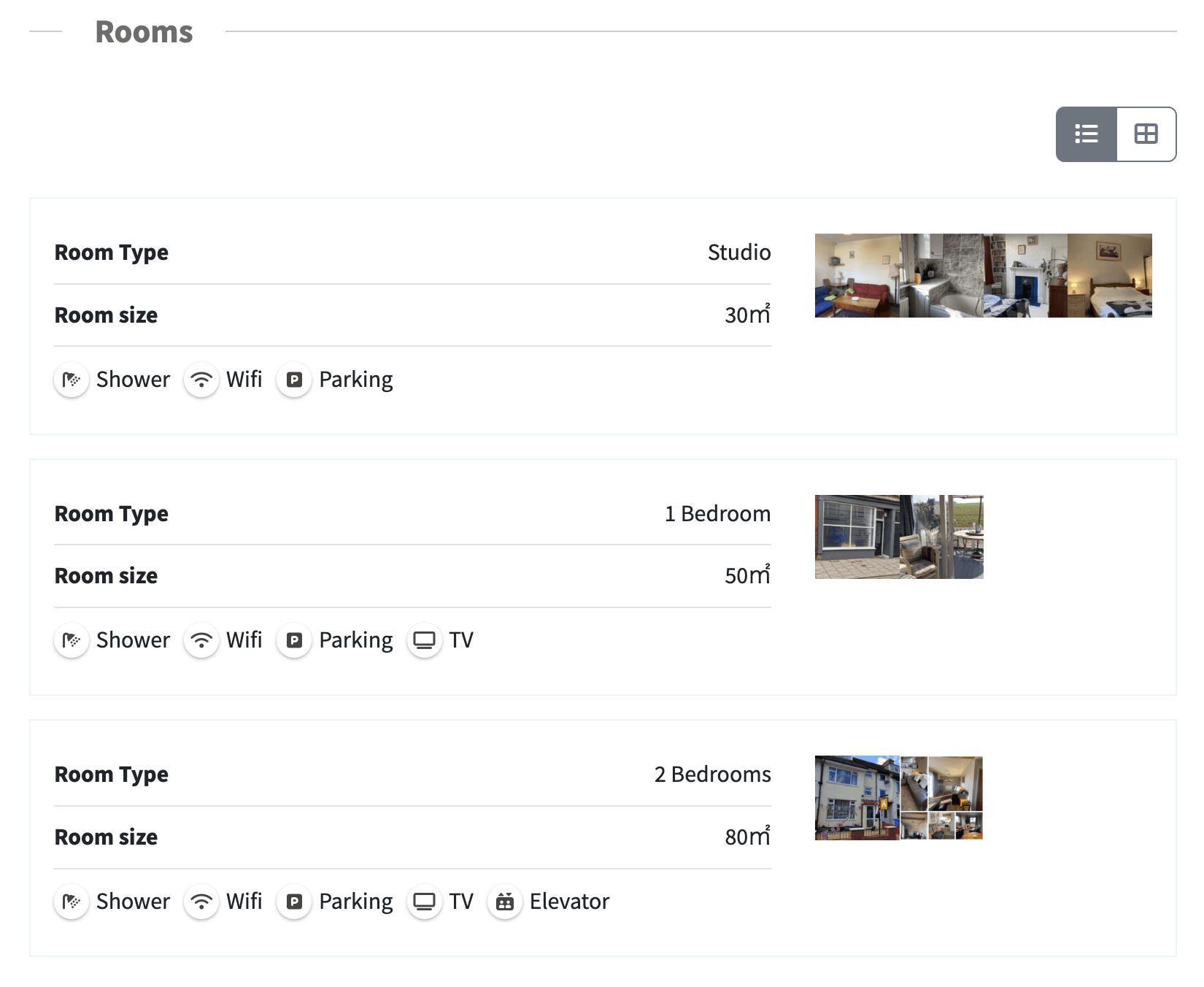The height and width of the screenshot is (987, 1204).
Task: Open 1 Bedroom storefront exterior photo
Action: point(857,537)
